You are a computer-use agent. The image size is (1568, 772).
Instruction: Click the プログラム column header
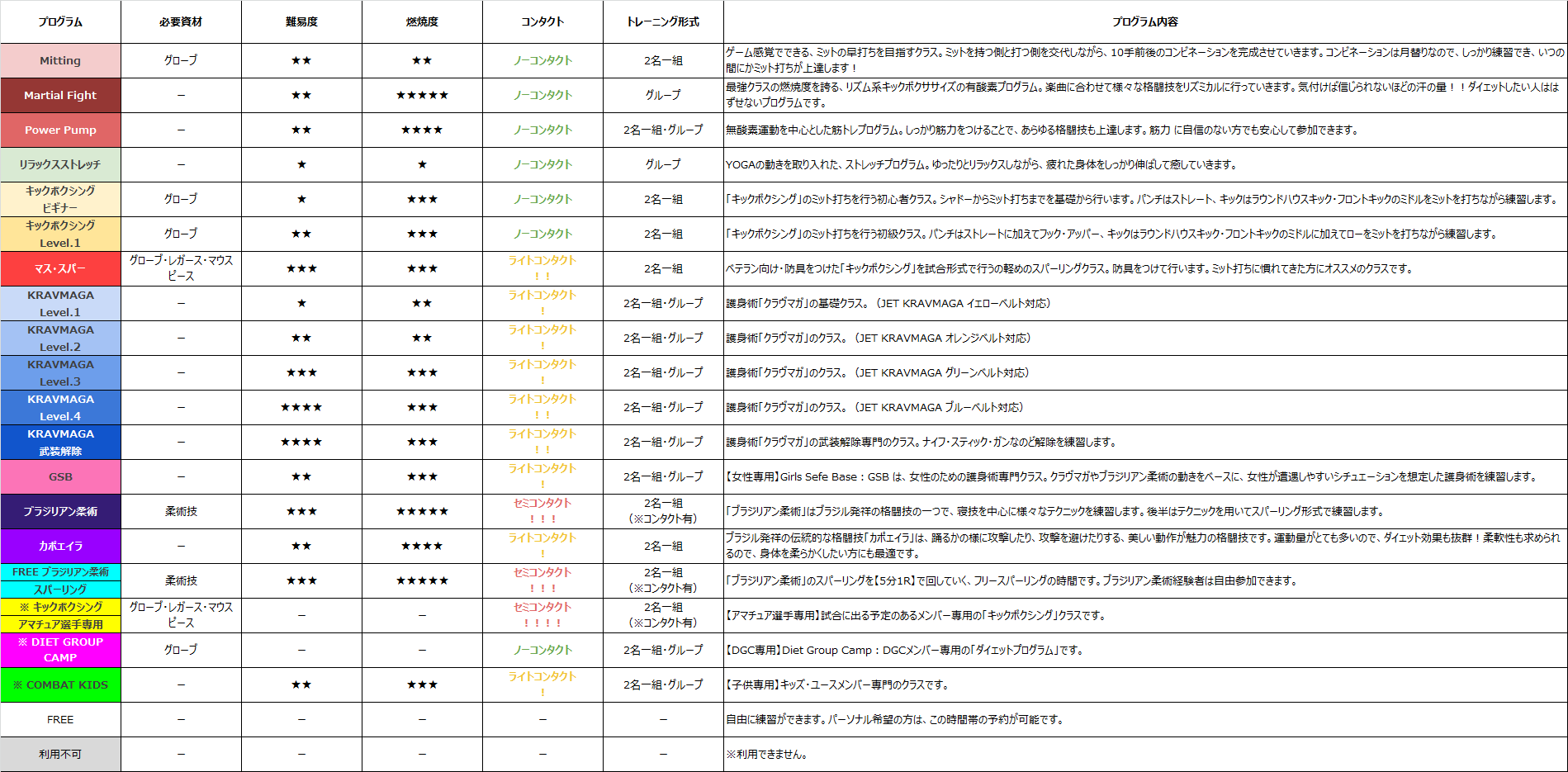[60, 21]
